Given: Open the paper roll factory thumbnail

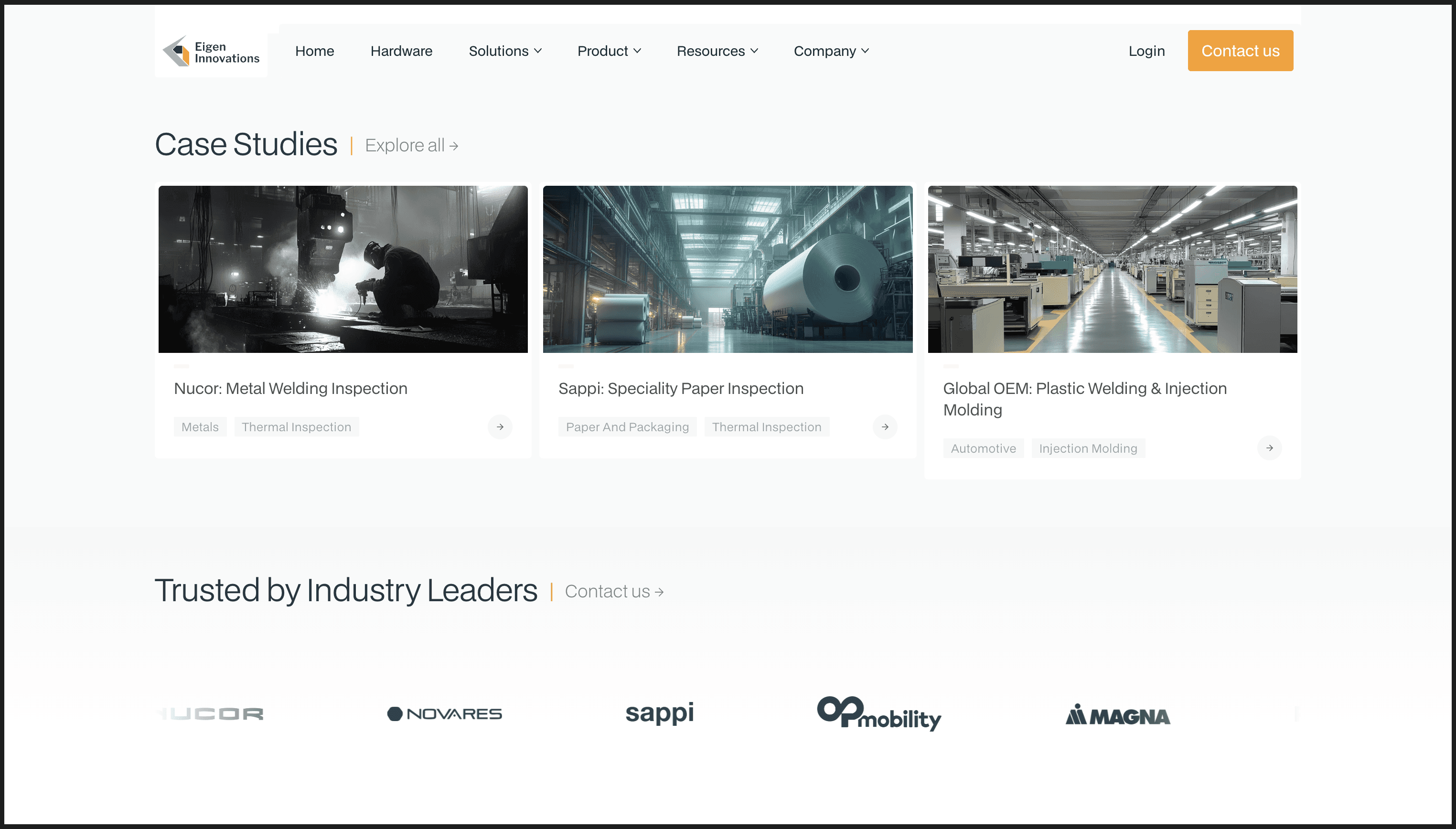Looking at the screenshot, I should click(x=727, y=269).
